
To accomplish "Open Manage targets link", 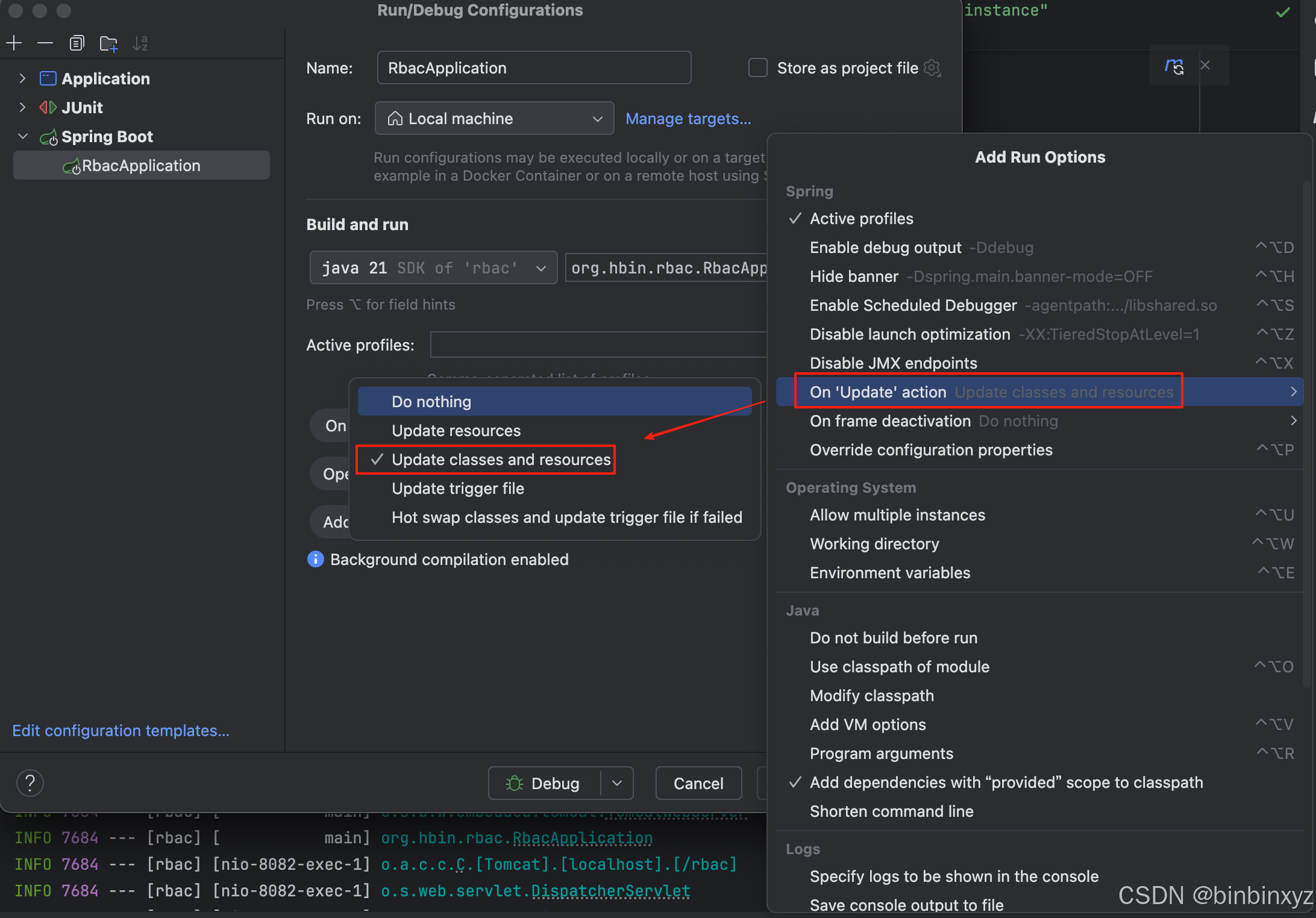I will pos(688,119).
